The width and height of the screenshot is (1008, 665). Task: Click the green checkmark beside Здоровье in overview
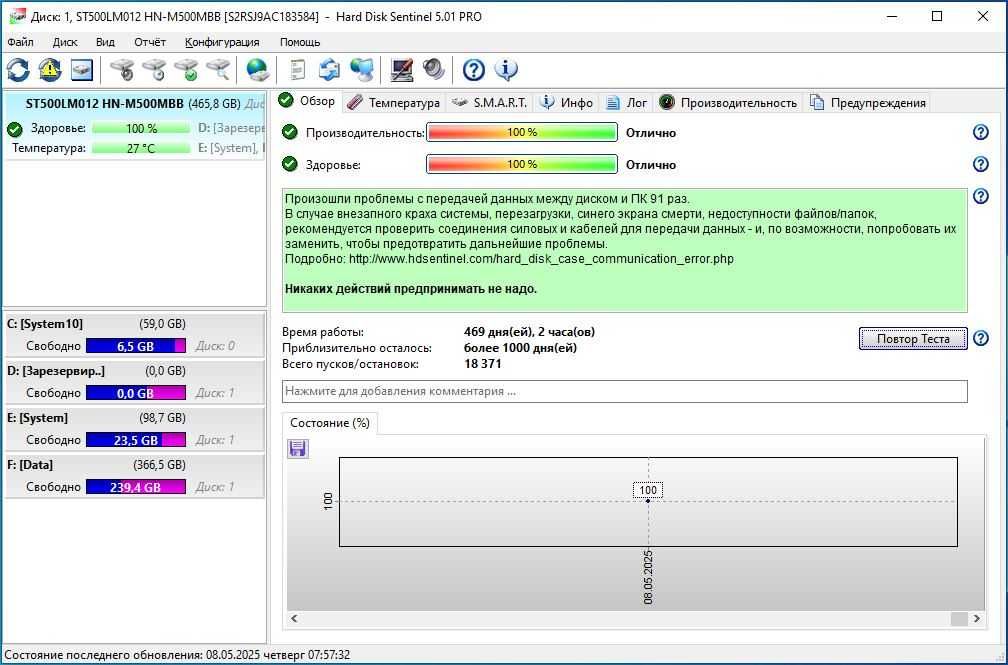pyautogui.click(x=290, y=164)
